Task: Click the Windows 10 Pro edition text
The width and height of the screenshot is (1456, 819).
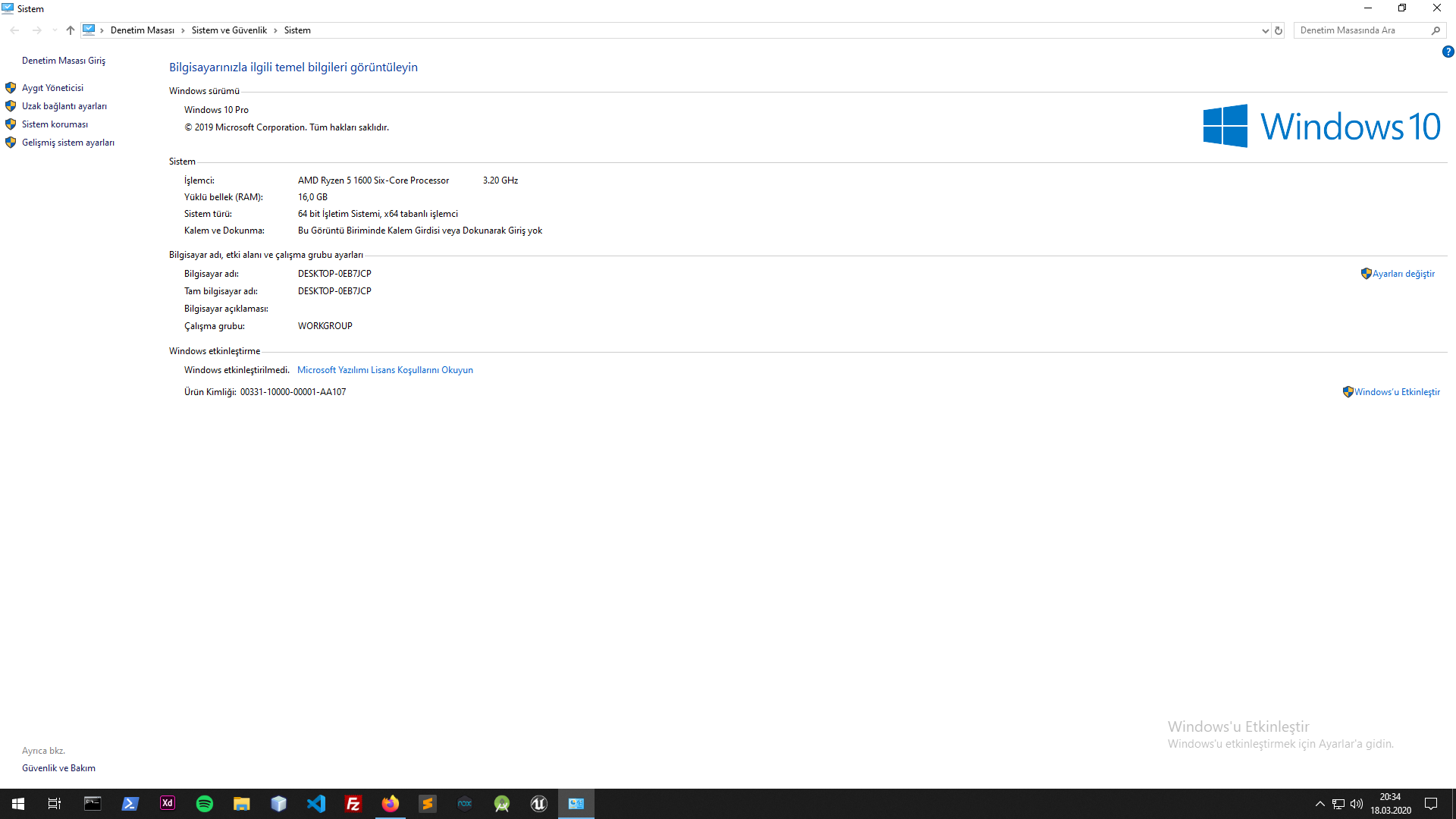Action: tap(216, 110)
